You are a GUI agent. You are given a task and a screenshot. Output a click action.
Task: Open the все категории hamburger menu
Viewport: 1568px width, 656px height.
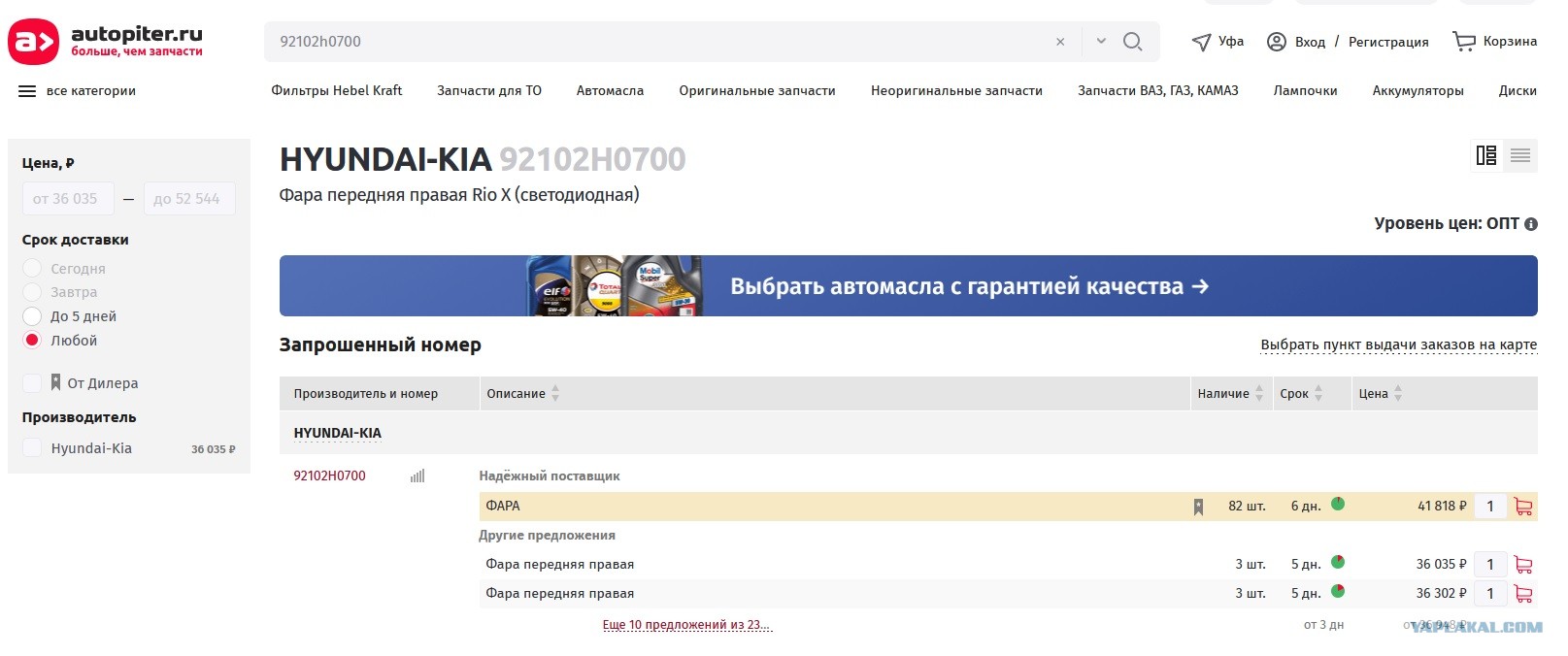coord(27,91)
